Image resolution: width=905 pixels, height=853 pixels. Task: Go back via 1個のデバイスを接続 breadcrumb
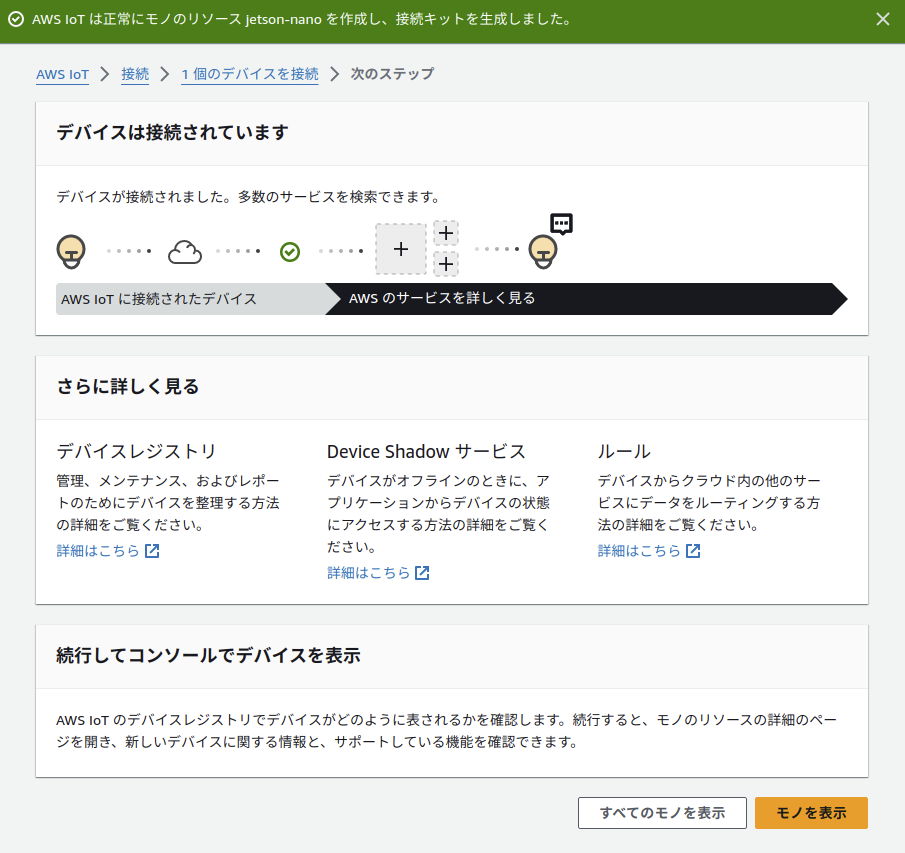[x=249, y=74]
